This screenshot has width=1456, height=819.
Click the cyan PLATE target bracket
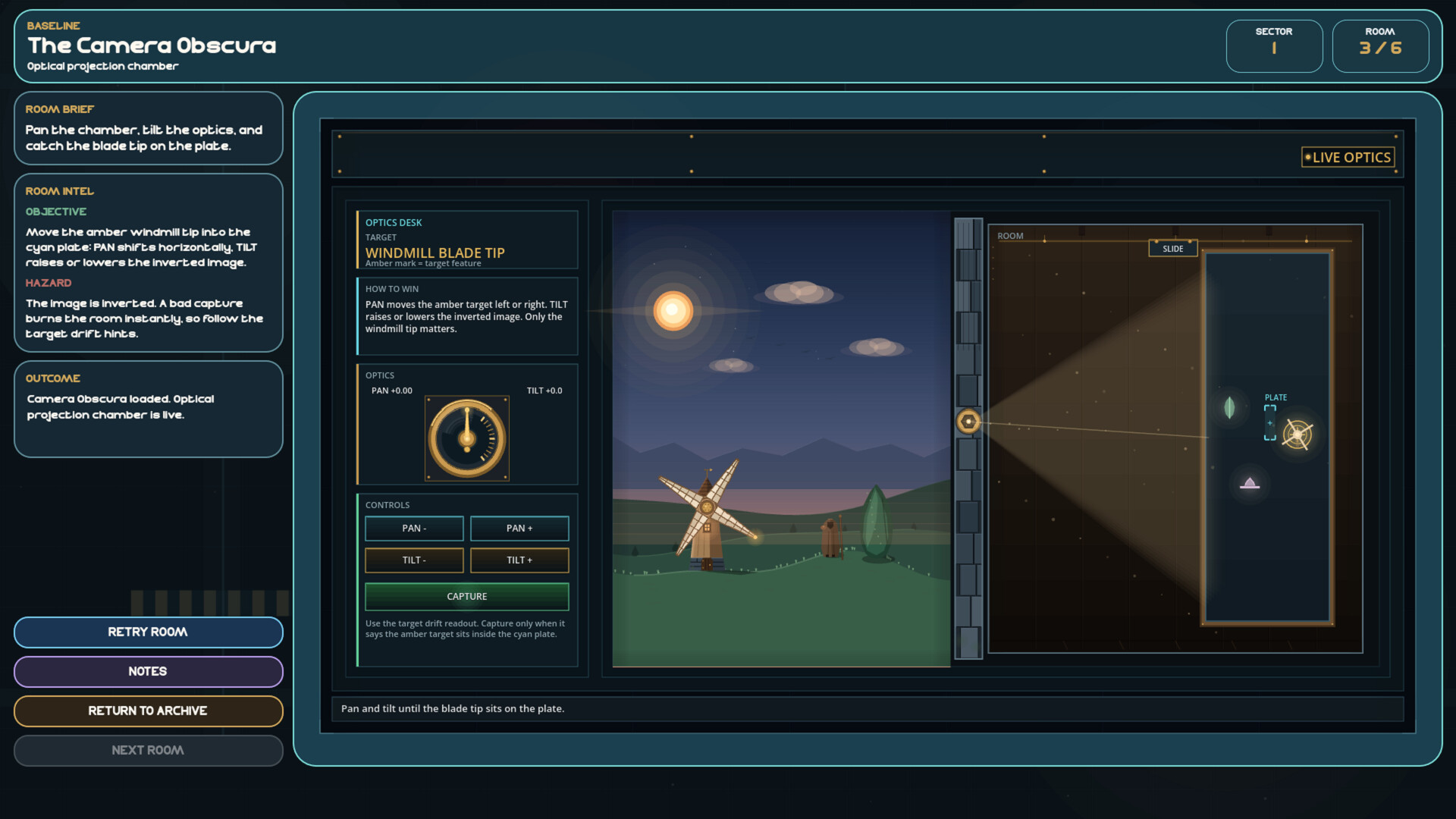coord(1270,423)
